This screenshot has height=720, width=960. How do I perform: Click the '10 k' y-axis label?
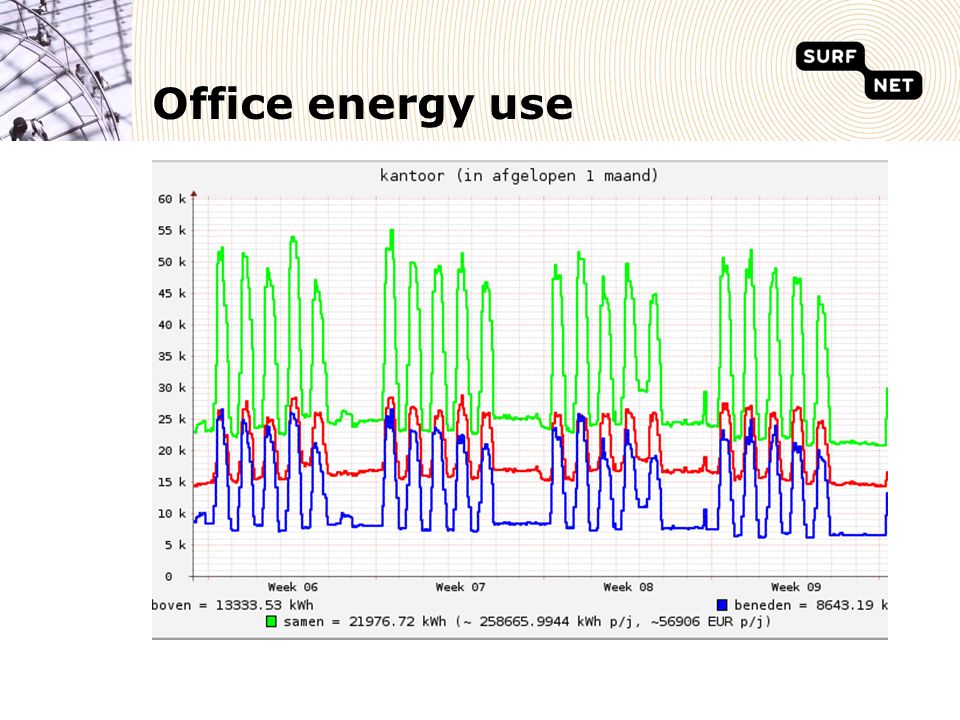(x=171, y=514)
